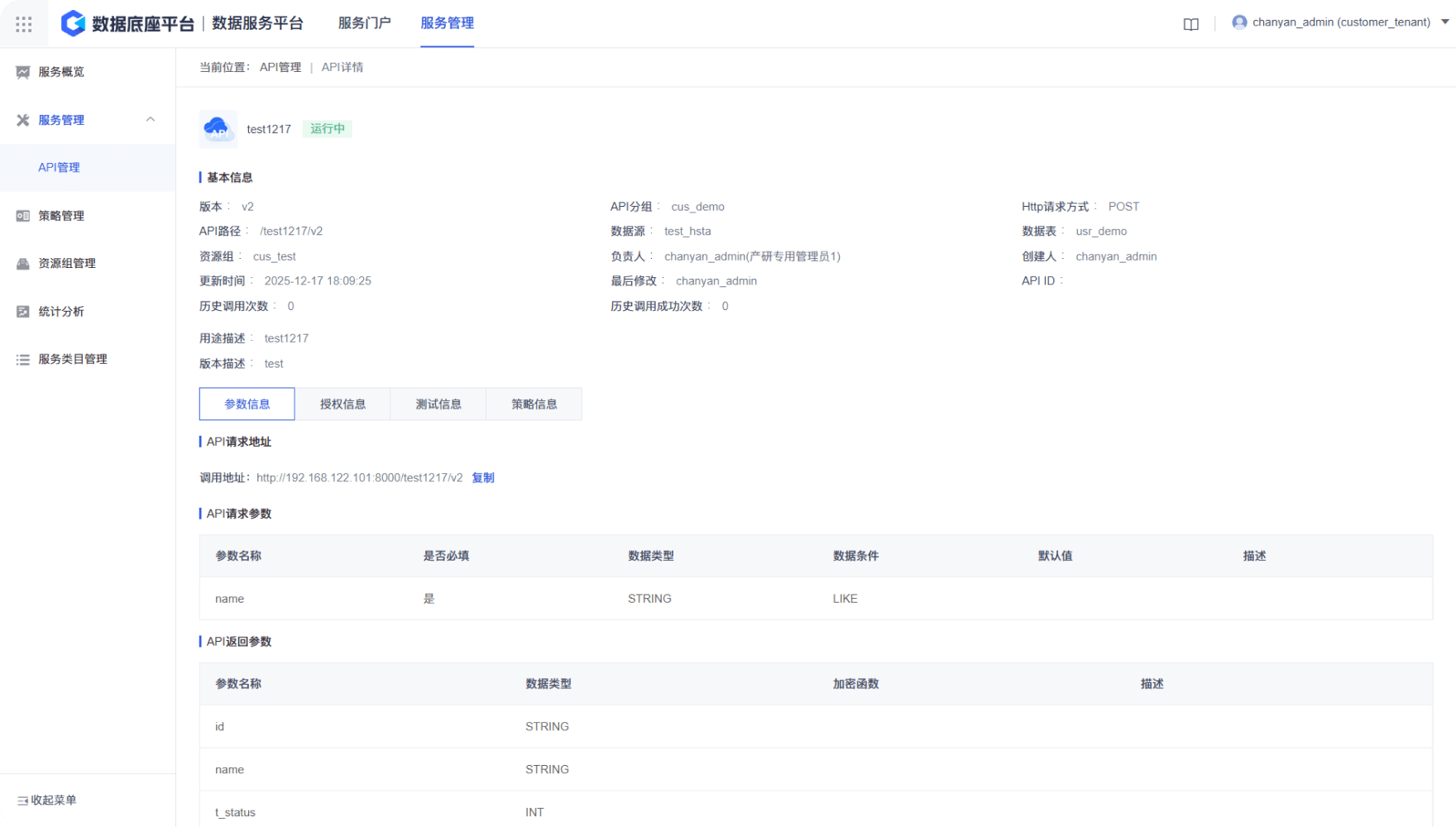Open 统计分析 in the sidebar

[60, 312]
